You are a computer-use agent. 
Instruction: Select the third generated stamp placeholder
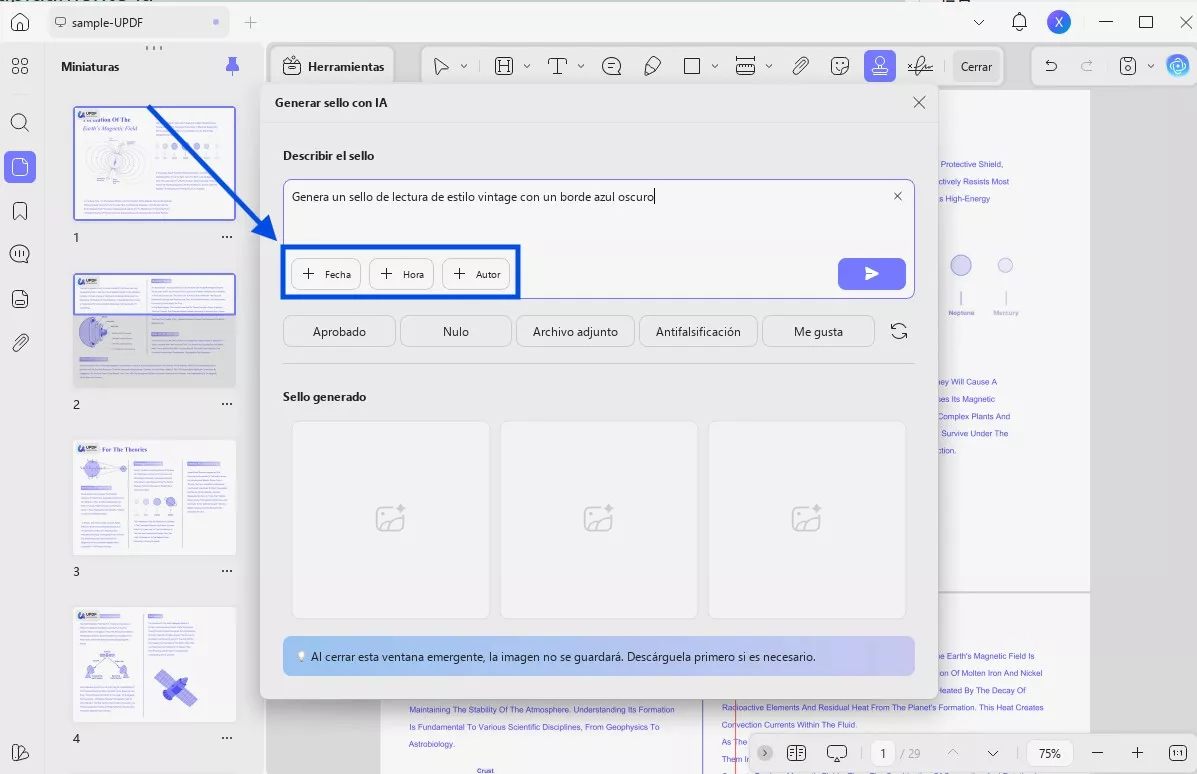[x=807, y=520]
